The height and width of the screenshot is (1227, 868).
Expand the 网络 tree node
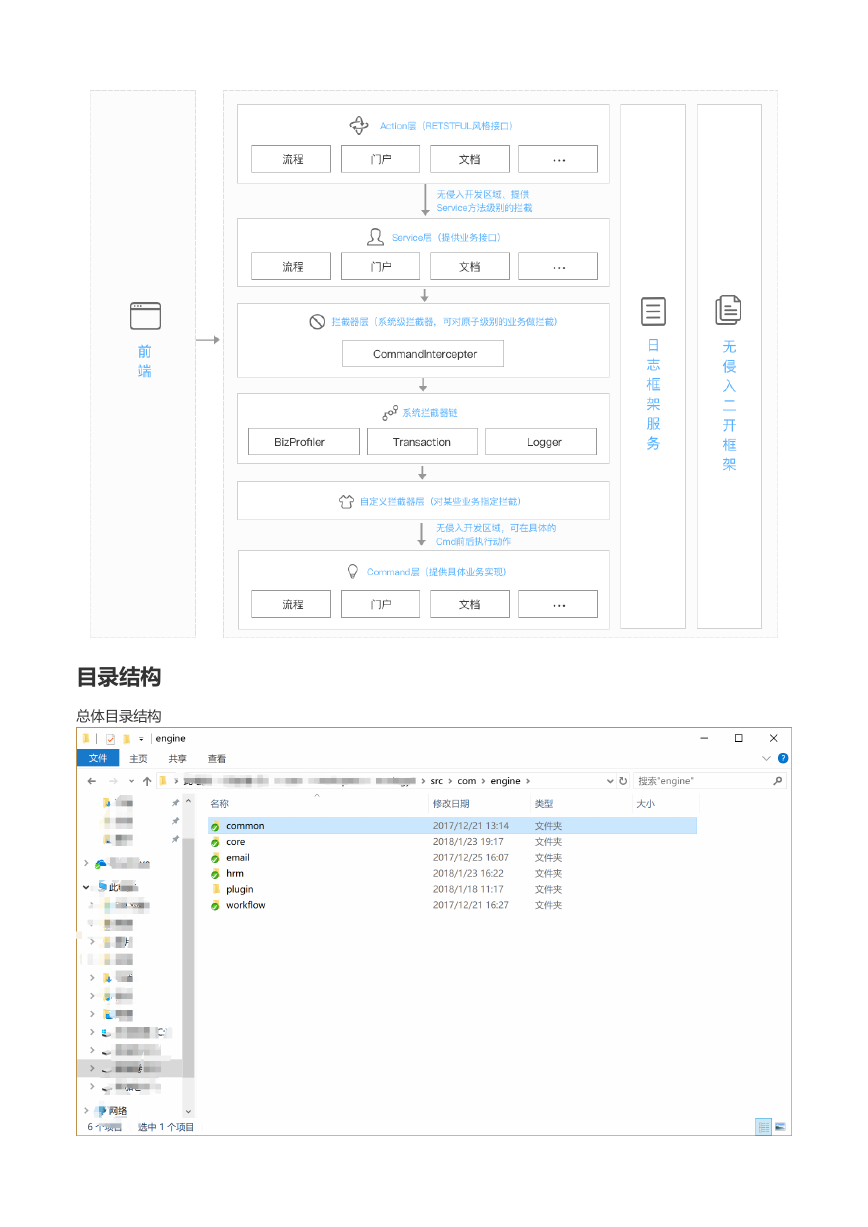tap(86, 1111)
